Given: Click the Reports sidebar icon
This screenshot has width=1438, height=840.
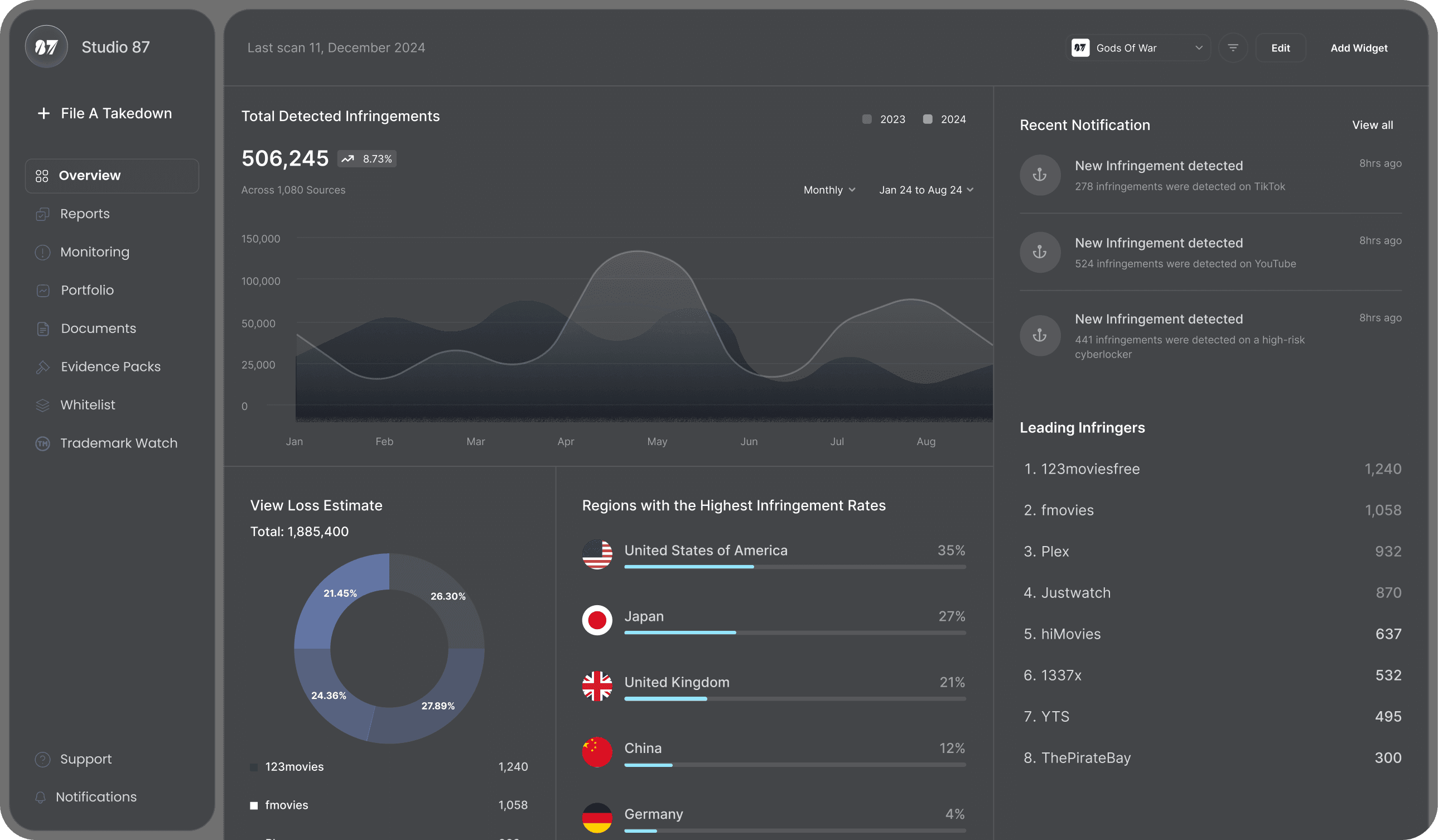Looking at the screenshot, I should (43, 214).
